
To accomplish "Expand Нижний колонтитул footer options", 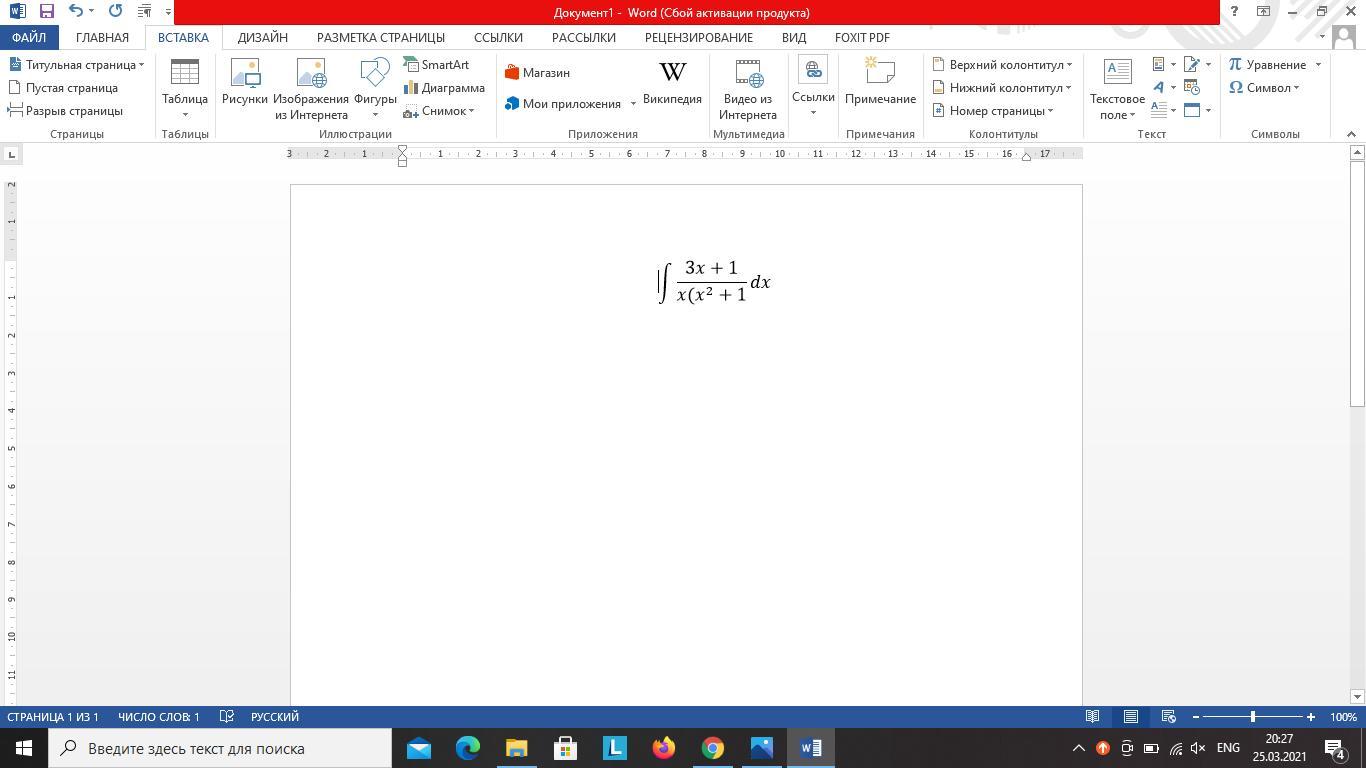I will point(1002,87).
